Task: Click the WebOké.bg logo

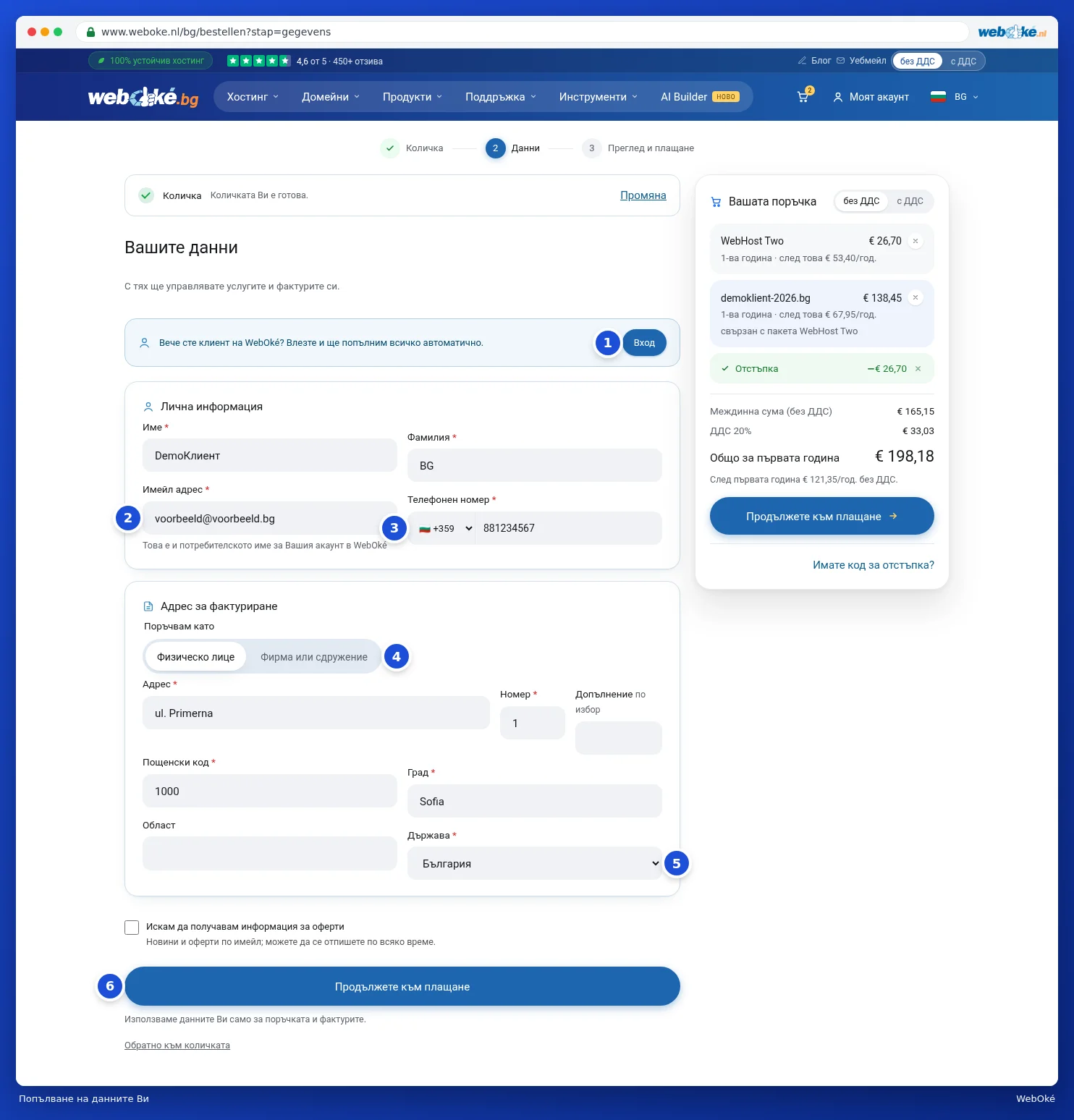Action: click(x=143, y=96)
